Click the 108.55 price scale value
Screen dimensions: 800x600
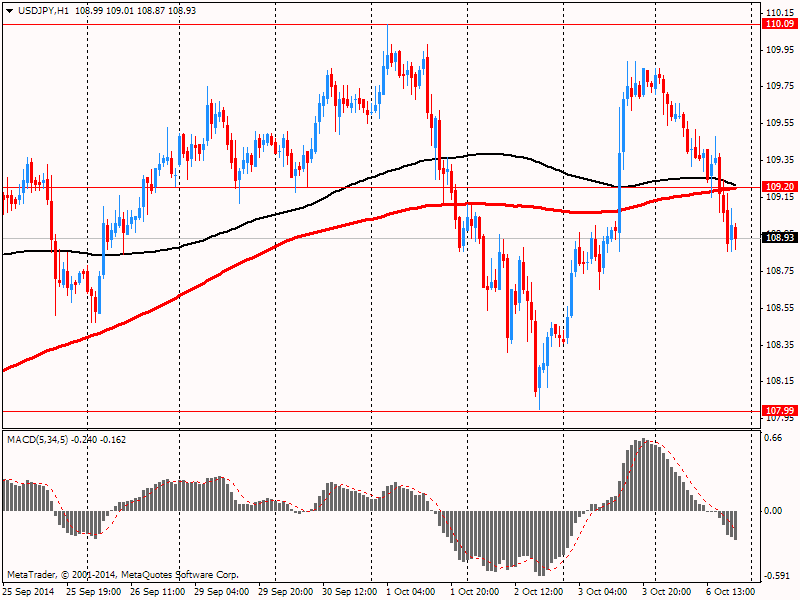coord(780,308)
